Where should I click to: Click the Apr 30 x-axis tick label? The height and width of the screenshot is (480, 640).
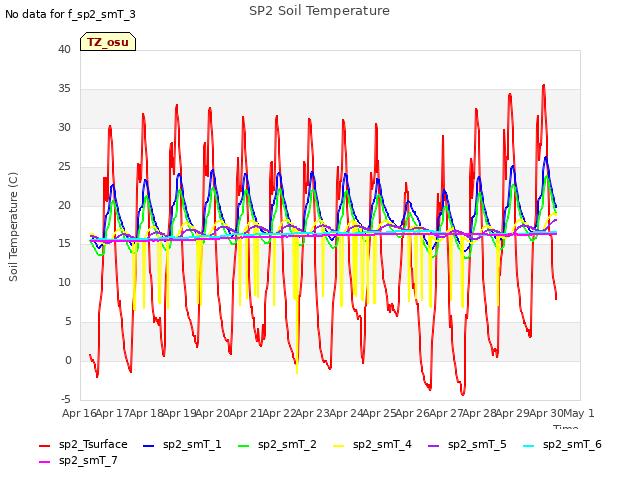coord(546,413)
